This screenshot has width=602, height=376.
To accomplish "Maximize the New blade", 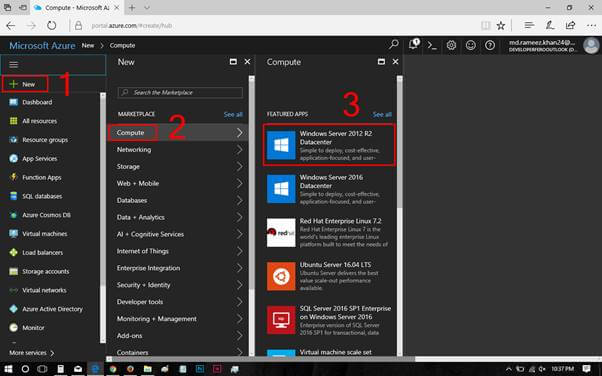I will click(x=233, y=62).
